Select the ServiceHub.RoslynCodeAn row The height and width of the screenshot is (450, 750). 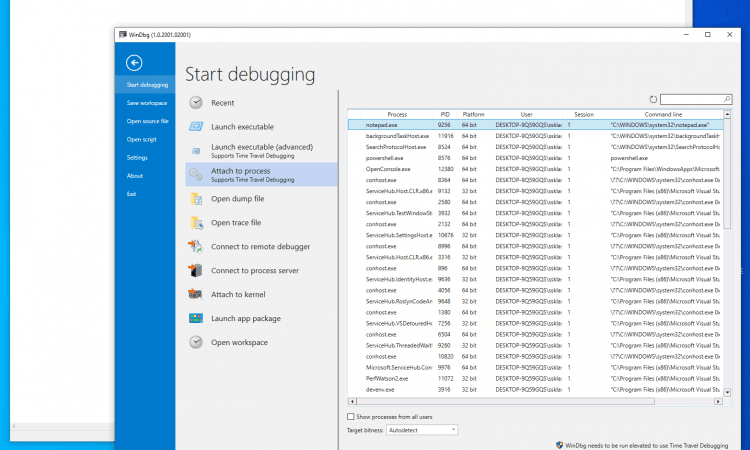coord(535,301)
